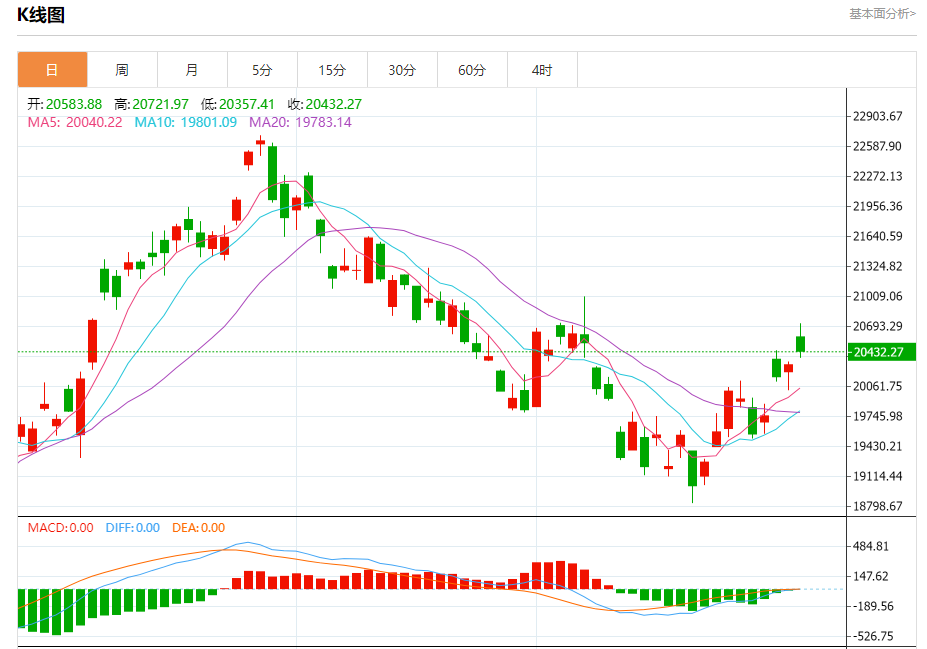Open the 4时 interval tab
Viewport: 927px width, 649px height.
542,70
